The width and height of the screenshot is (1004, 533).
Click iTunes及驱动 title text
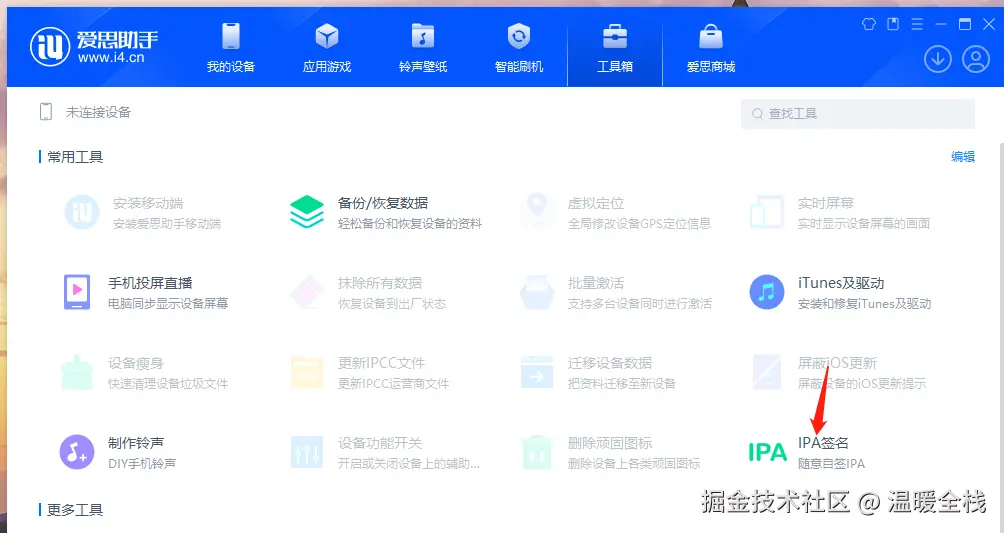841,283
